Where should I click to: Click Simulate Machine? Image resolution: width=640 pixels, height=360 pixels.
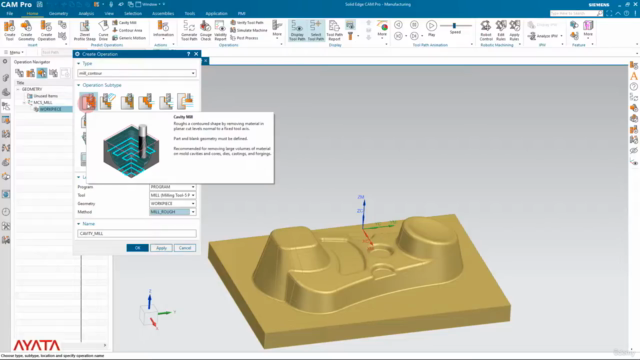point(249,30)
